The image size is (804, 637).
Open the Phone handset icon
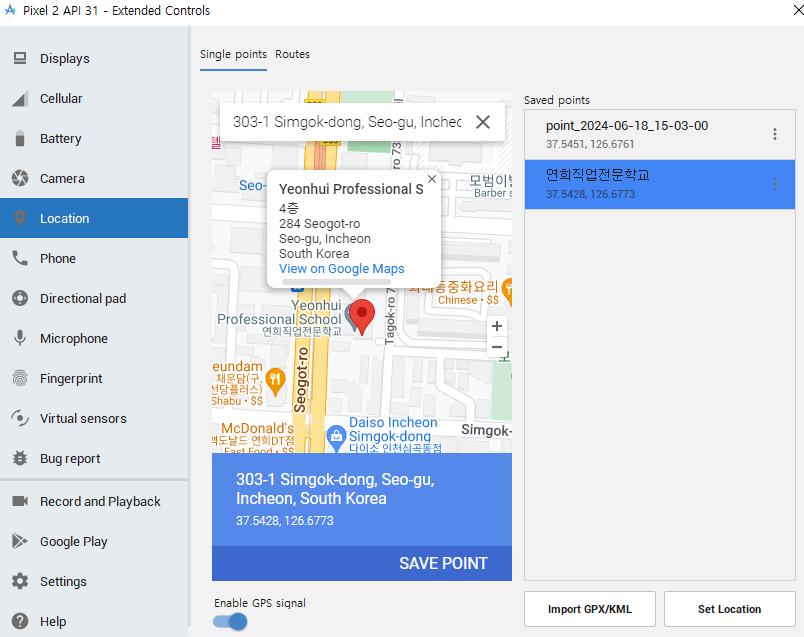[20, 258]
